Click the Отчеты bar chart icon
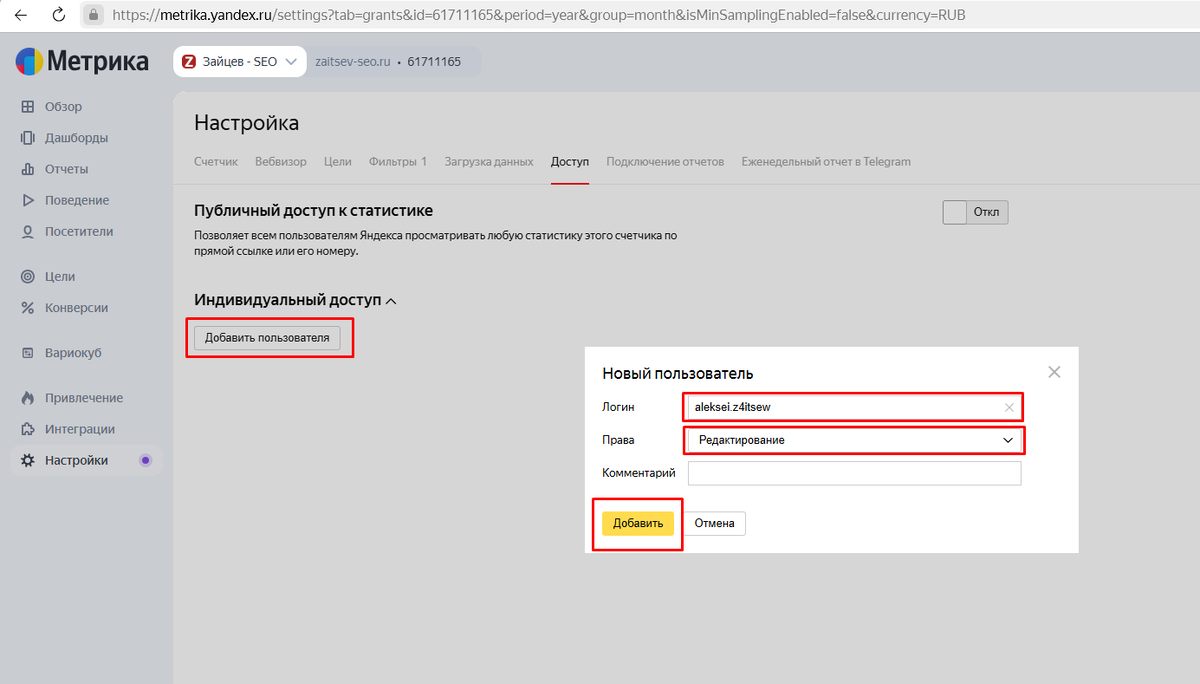This screenshot has width=1200, height=684. tap(28, 169)
